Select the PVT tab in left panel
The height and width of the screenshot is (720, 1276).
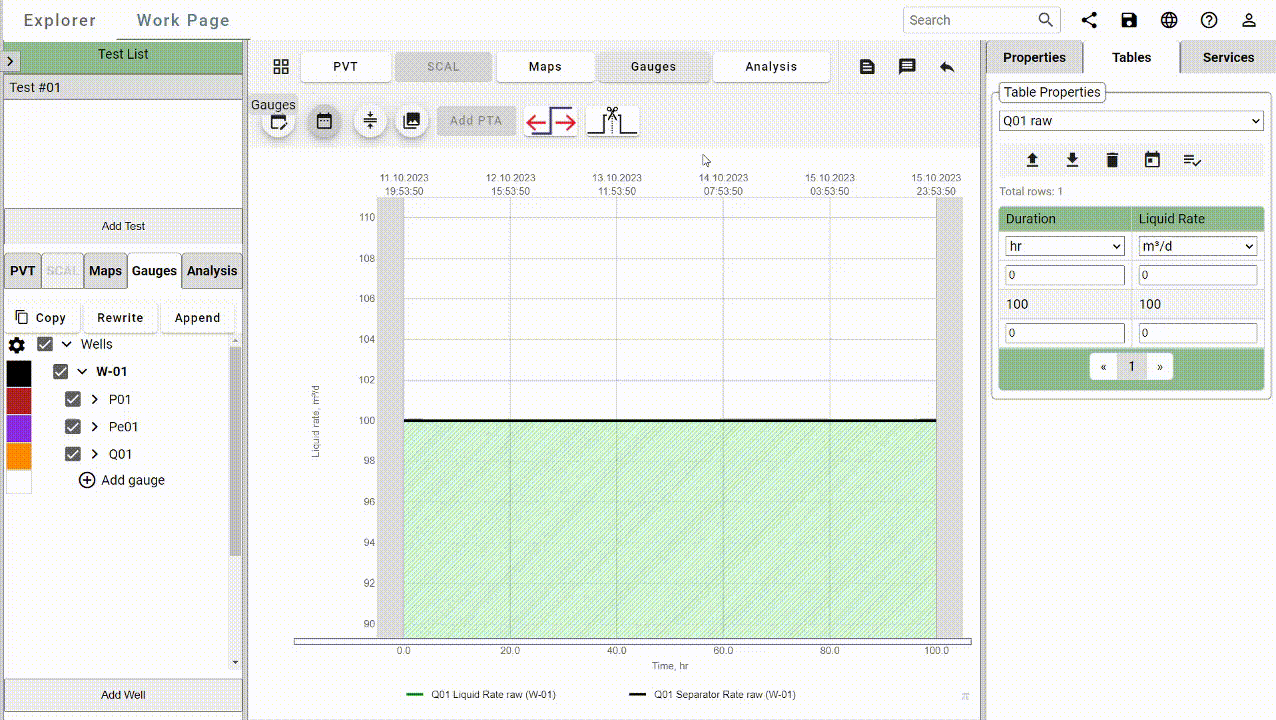pyautogui.click(x=23, y=271)
